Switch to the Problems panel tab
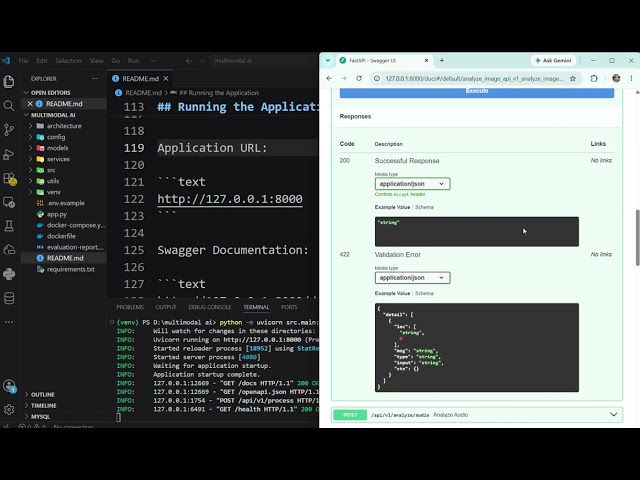The height and width of the screenshot is (480, 640). [130, 307]
